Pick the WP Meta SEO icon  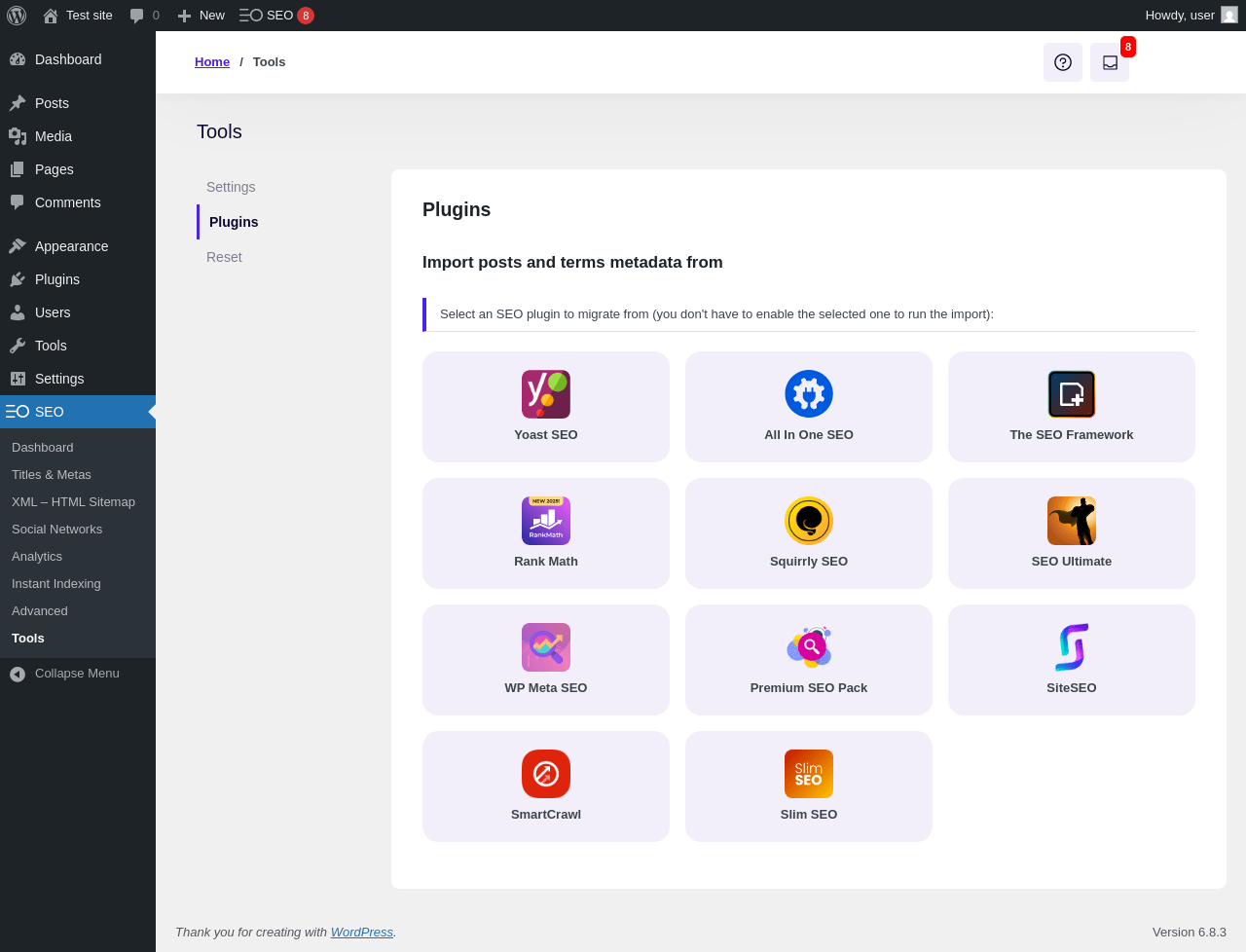point(546,647)
